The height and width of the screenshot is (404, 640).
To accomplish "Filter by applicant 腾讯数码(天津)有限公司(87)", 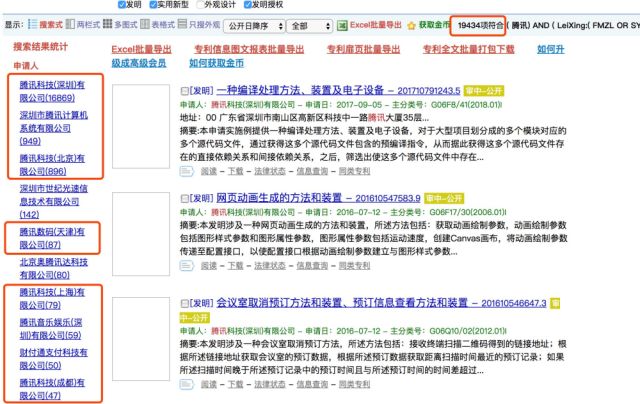I will [x=52, y=238].
